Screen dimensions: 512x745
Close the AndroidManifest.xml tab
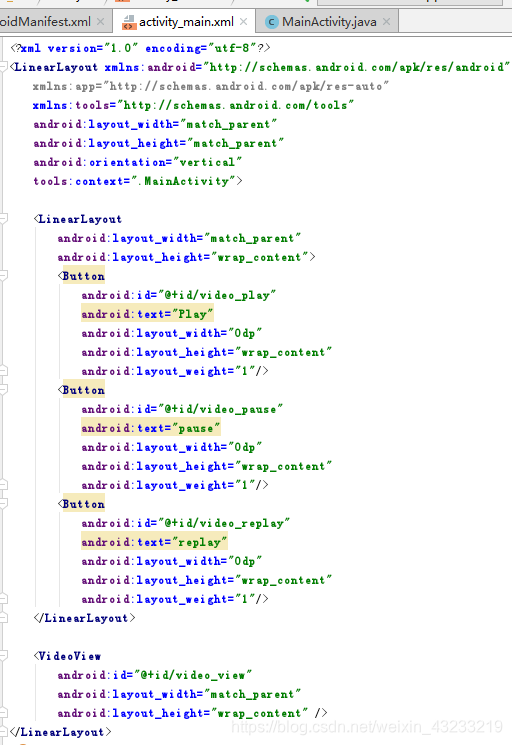pyautogui.click(x=100, y=22)
